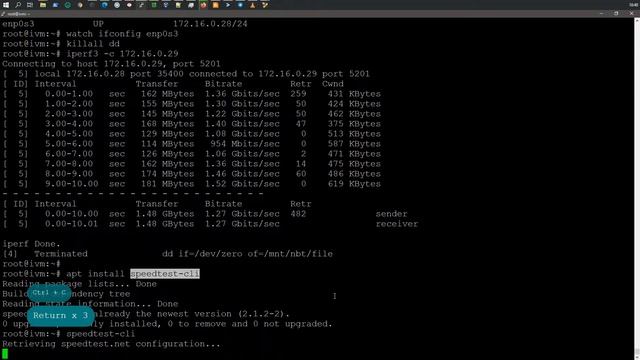Click the '1.52 Gbits/sec' bitrate value
Screen dimensions: 640x360
click(x=242, y=184)
